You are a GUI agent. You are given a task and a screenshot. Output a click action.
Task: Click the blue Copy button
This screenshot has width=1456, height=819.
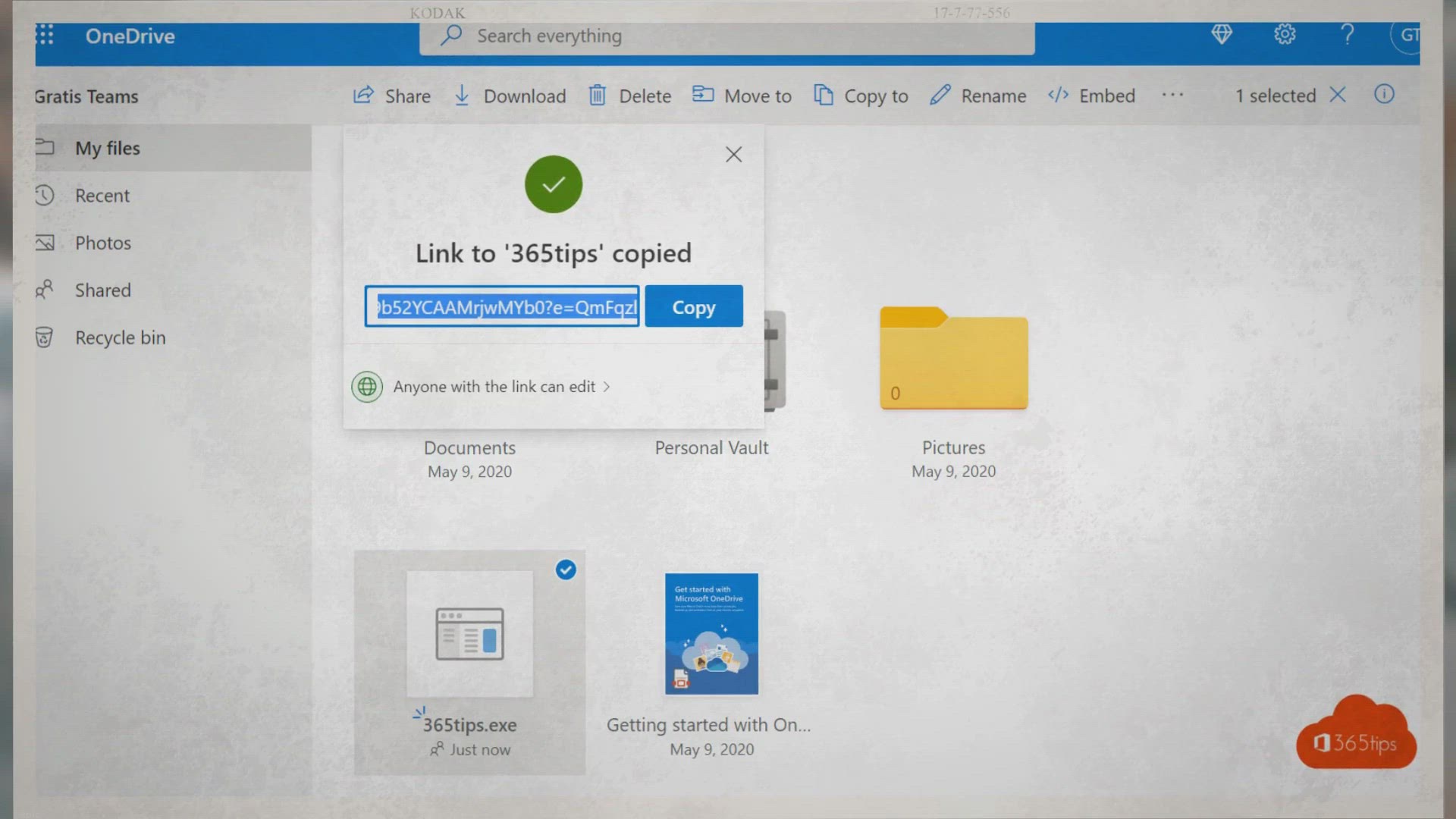click(694, 306)
